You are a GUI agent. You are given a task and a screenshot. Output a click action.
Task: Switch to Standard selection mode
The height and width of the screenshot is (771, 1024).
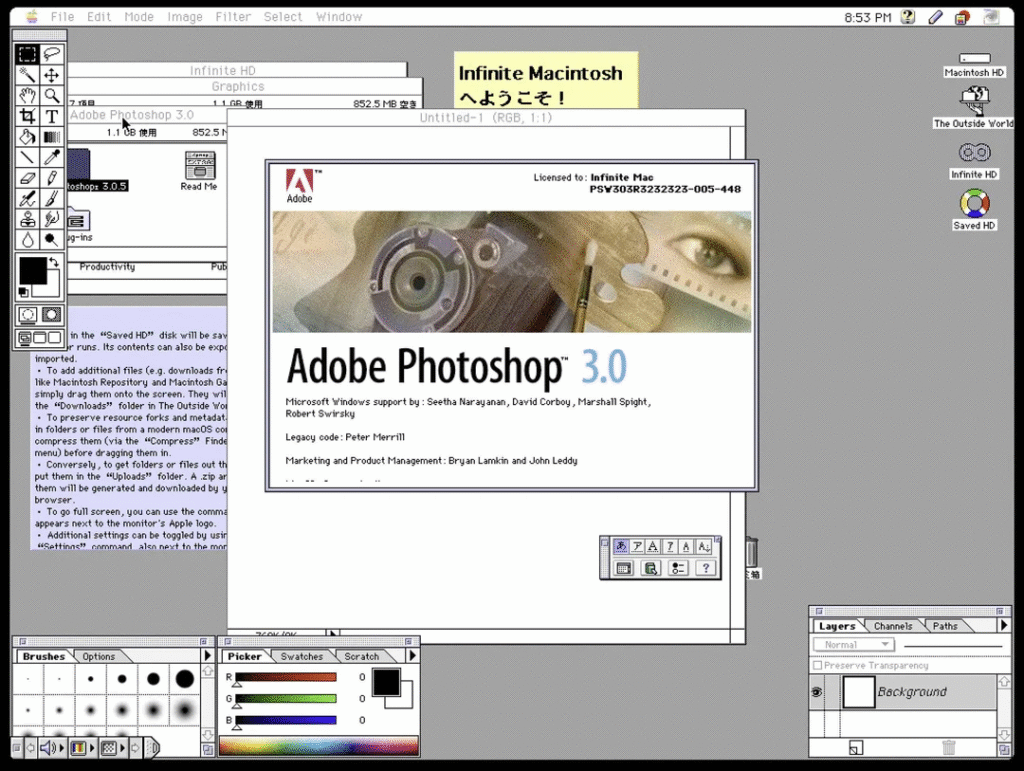[x=27, y=315]
